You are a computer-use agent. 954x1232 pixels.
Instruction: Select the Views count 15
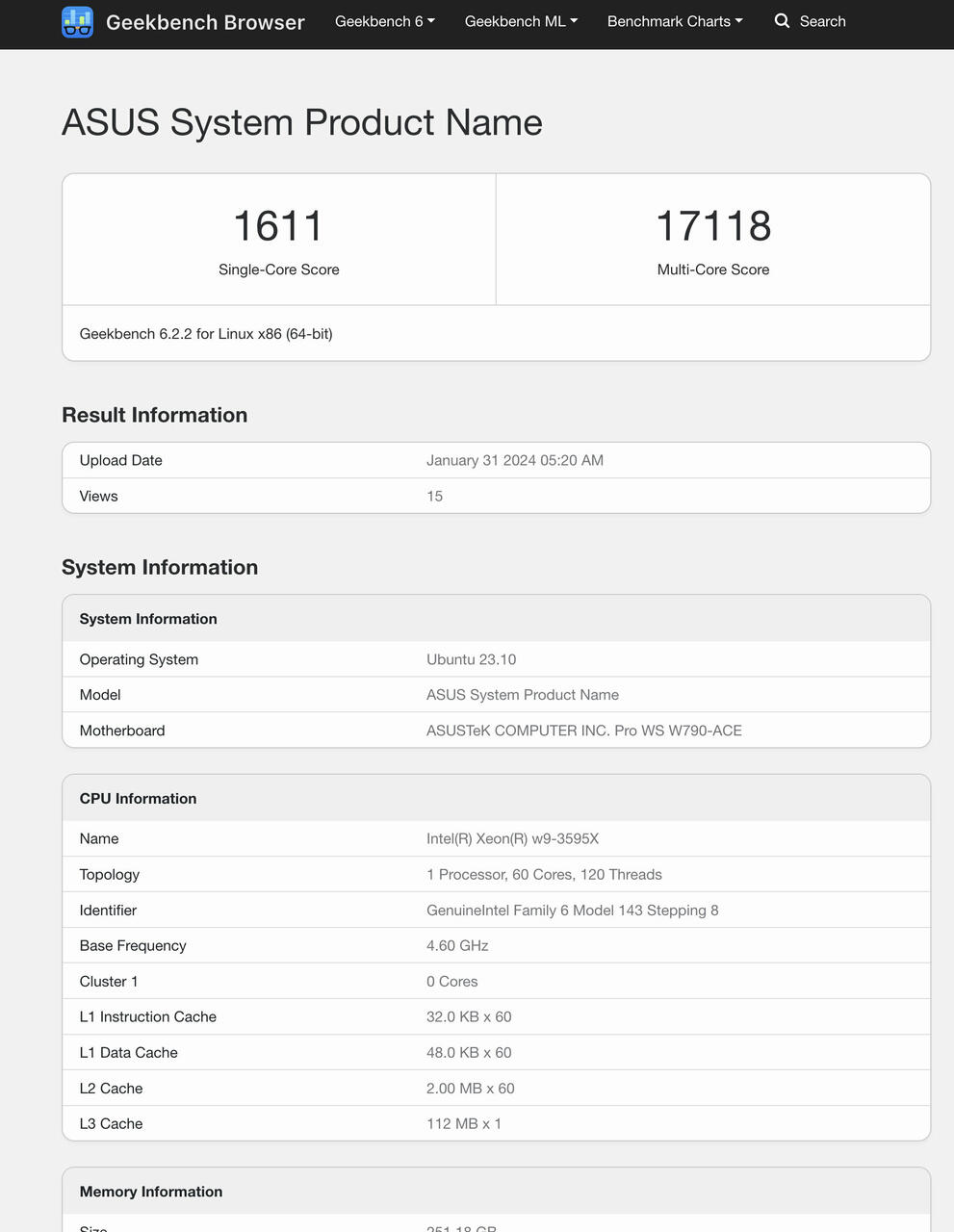tap(435, 496)
